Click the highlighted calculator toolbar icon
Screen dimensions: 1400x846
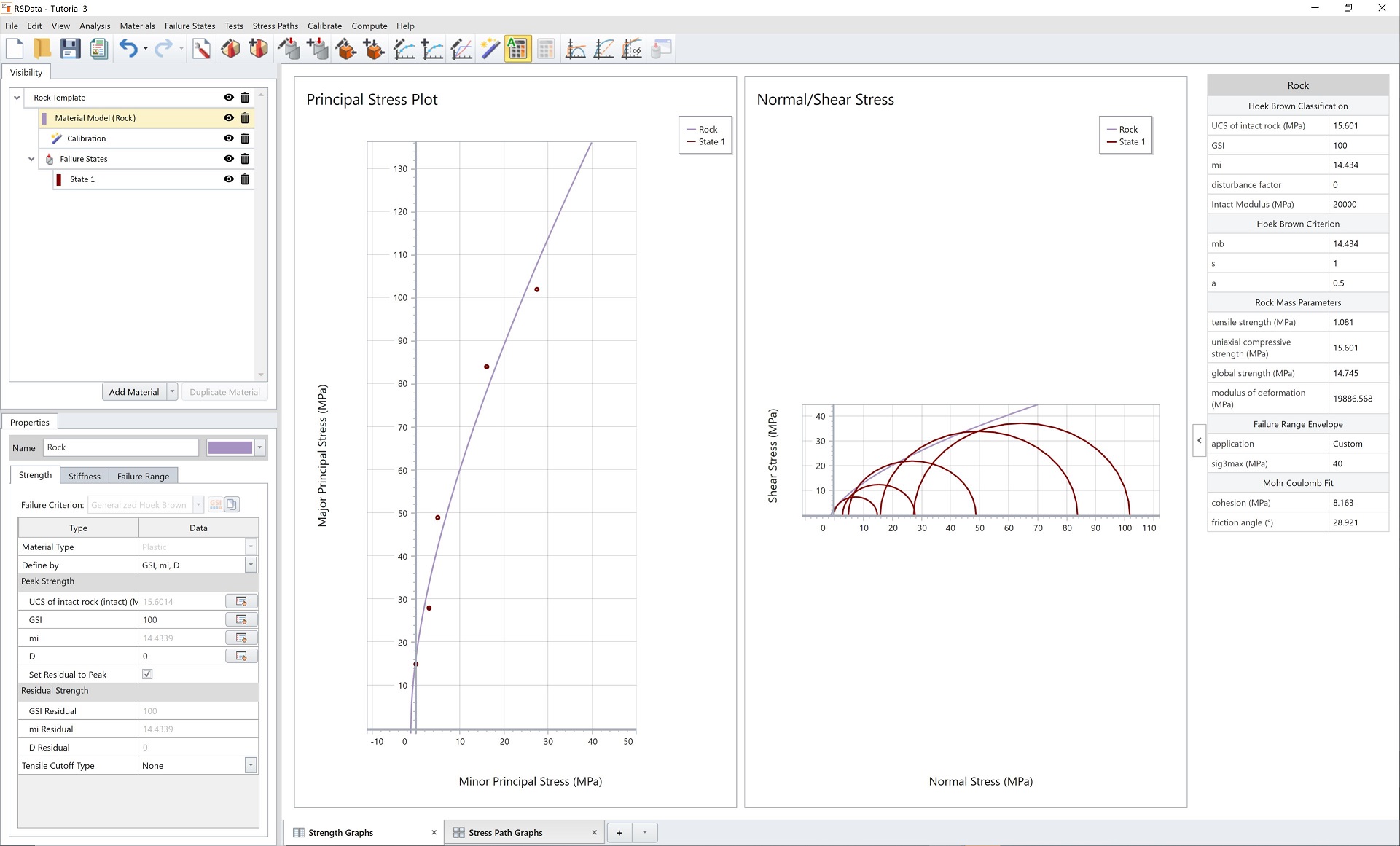click(517, 49)
